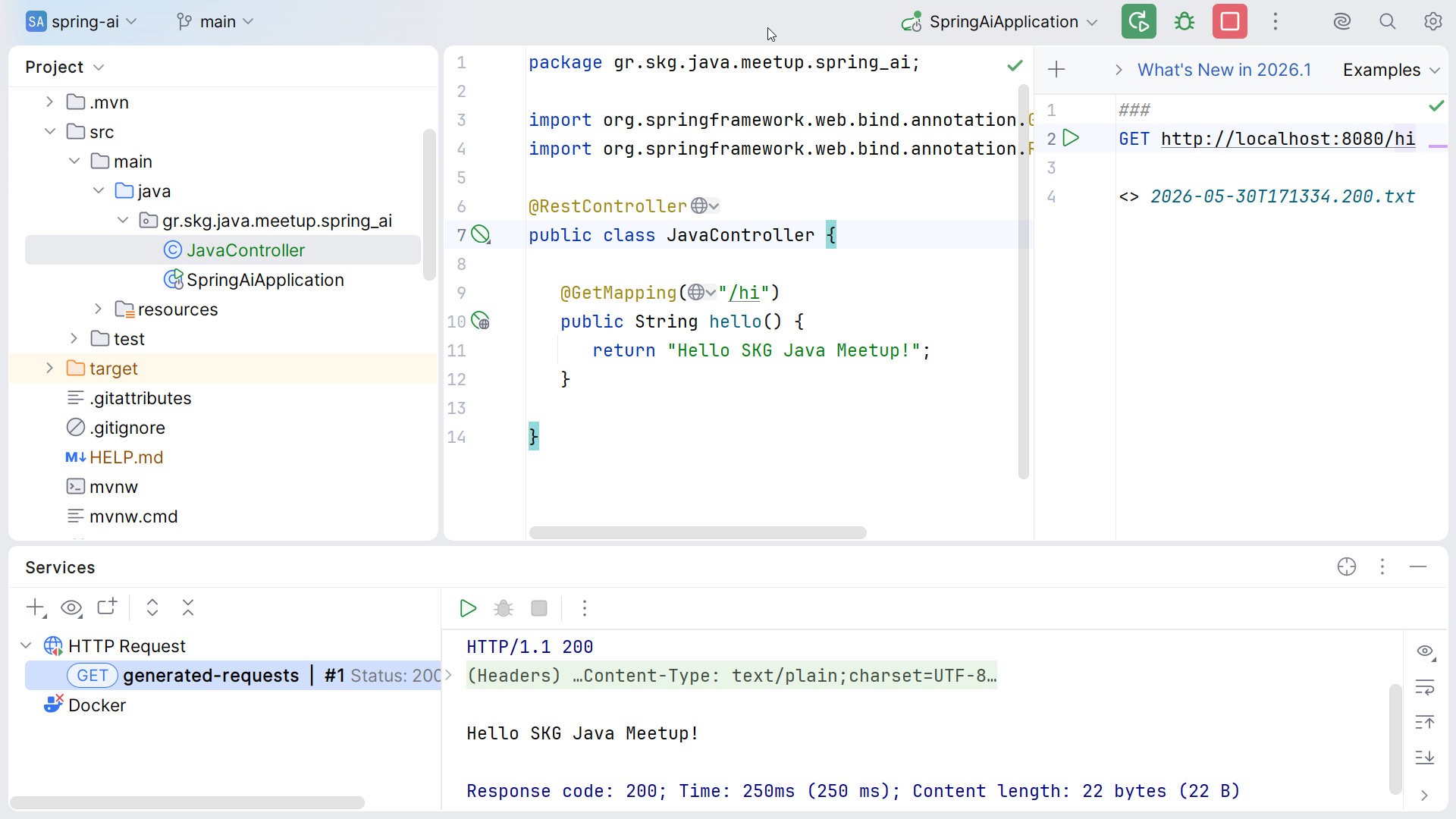Stop the running application
The image size is (1456, 819).
click(x=1229, y=21)
